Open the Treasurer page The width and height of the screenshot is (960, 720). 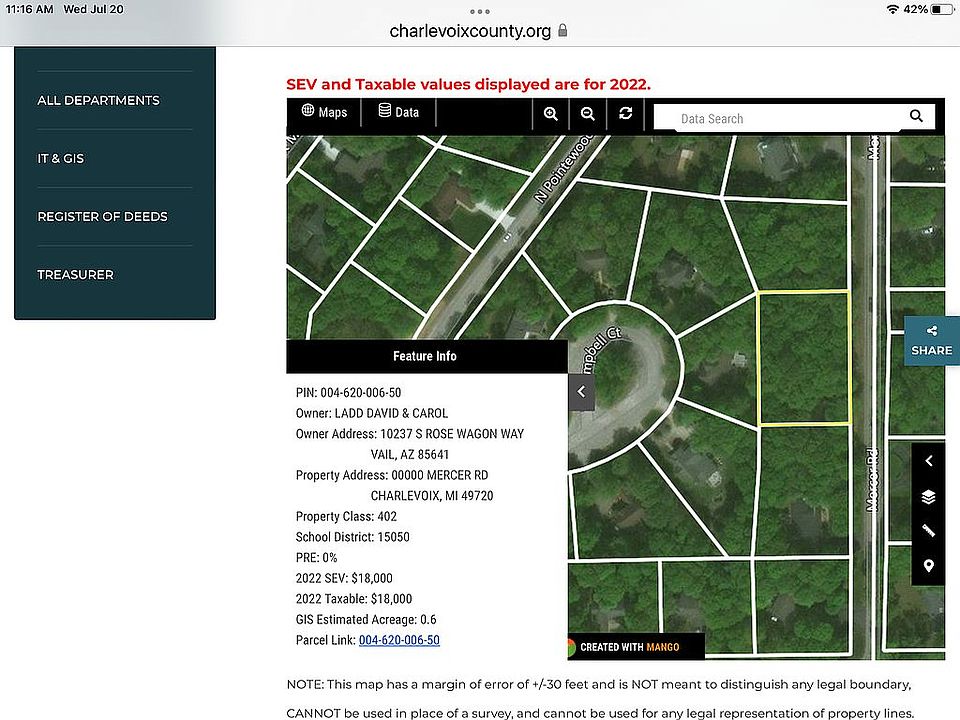(75, 274)
